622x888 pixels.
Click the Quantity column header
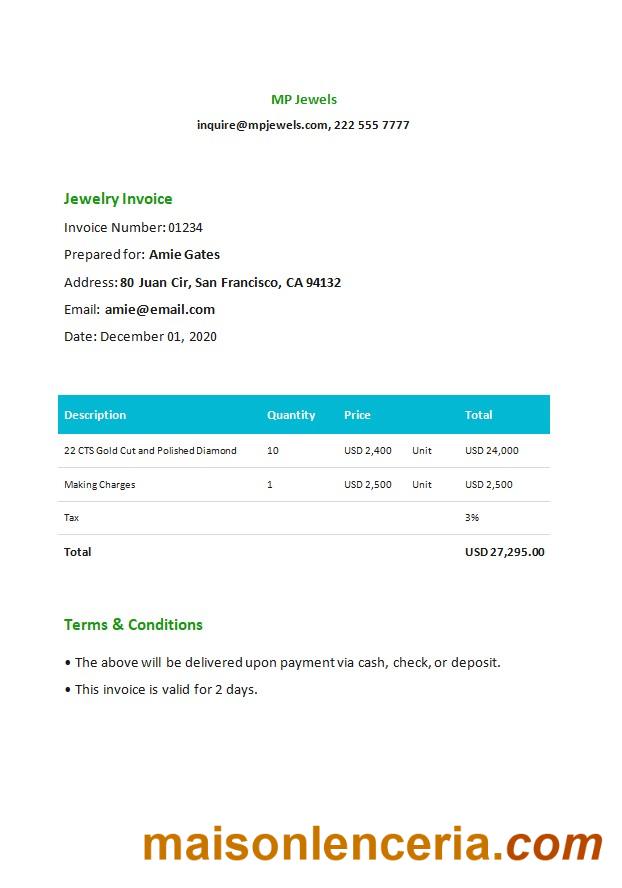tap(291, 415)
